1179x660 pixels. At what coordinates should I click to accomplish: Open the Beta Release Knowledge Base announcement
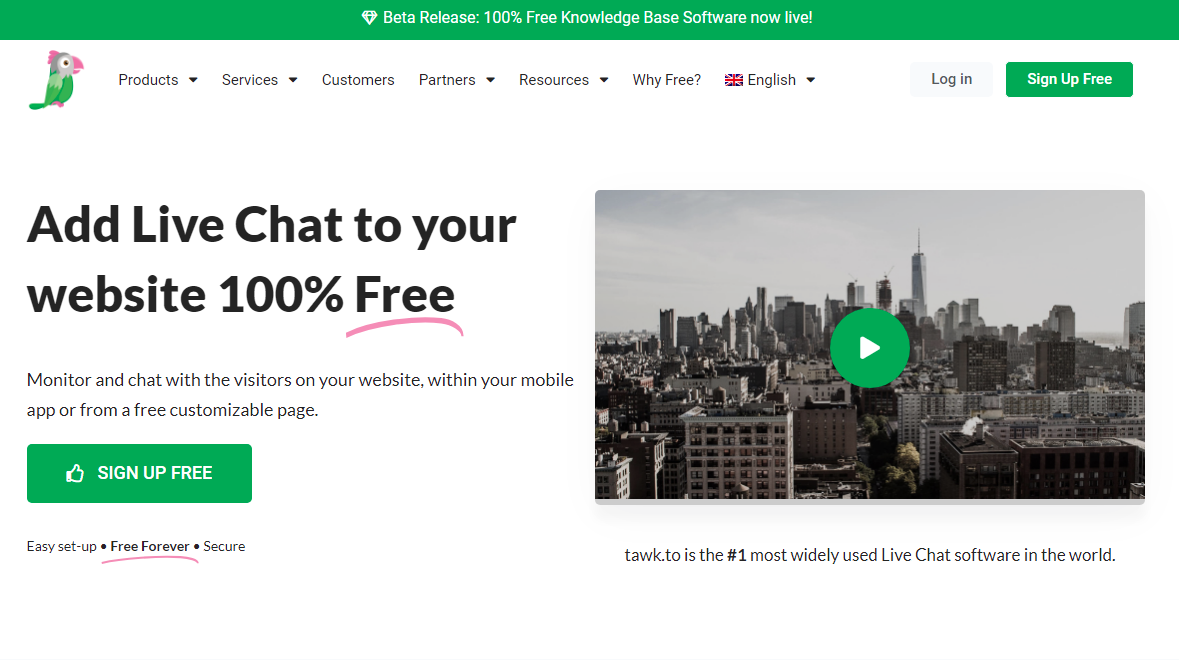pyautogui.click(x=597, y=18)
